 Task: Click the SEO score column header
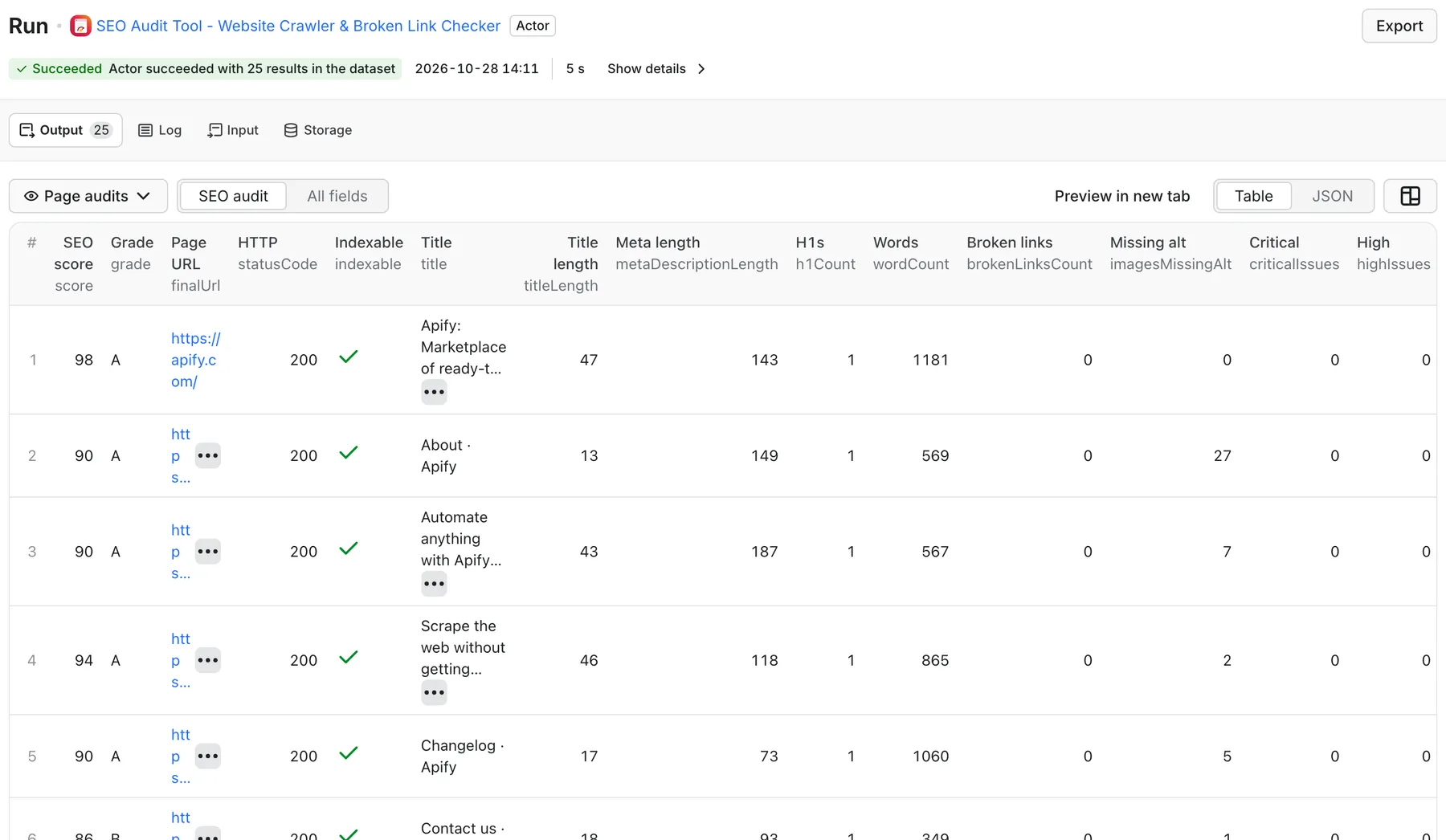click(74, 263)
